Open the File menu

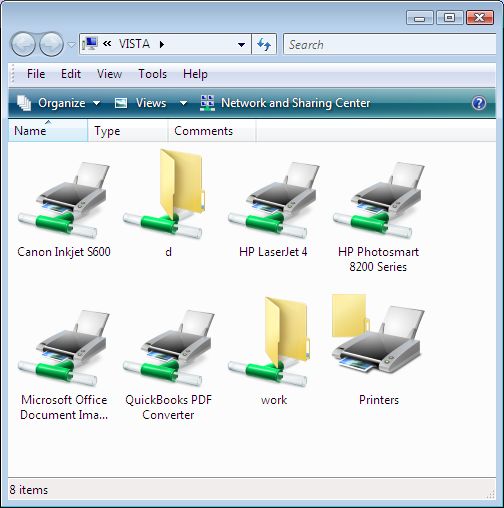click(36, 74)
